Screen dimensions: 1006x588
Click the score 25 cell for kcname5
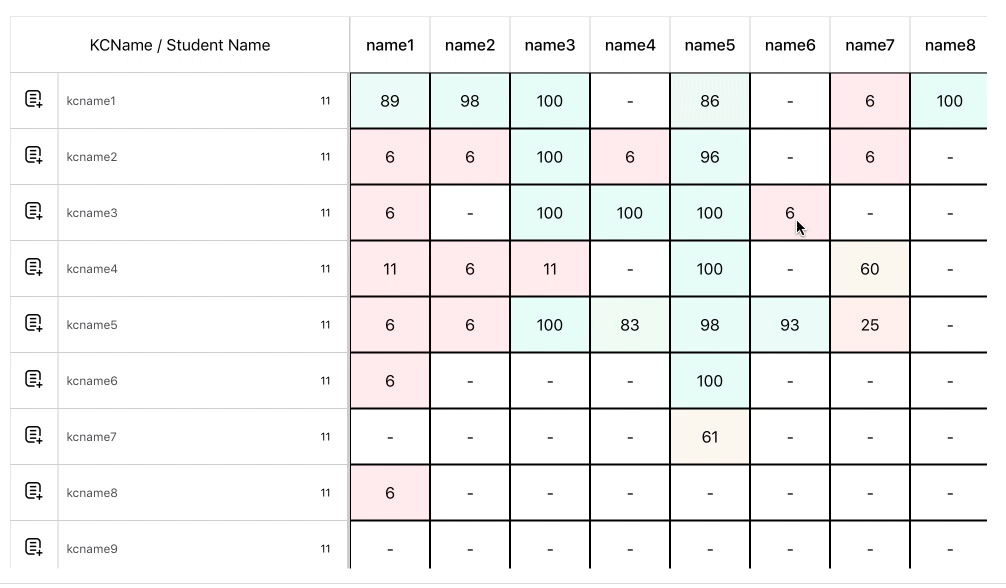click(x=870, y=324)
